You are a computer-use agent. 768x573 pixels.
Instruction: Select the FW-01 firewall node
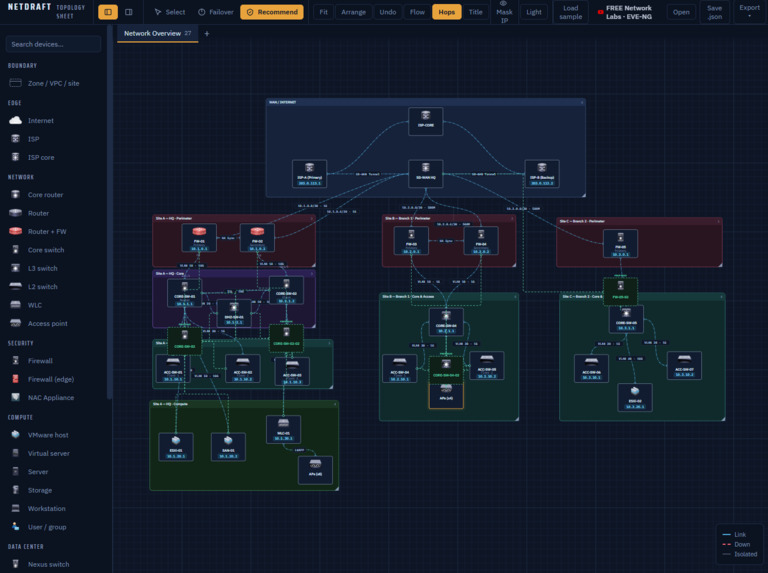tap(199, 238)
